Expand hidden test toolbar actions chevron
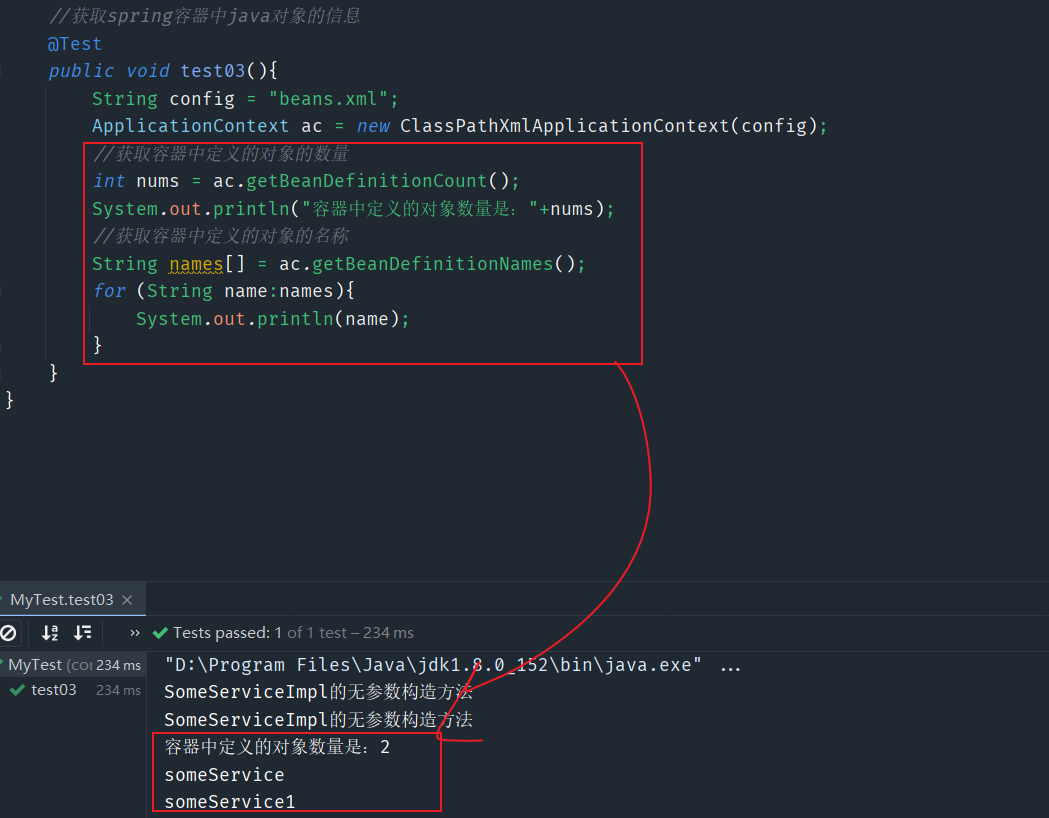Screen dimensions: 1049x818 [x=134, y=633]
